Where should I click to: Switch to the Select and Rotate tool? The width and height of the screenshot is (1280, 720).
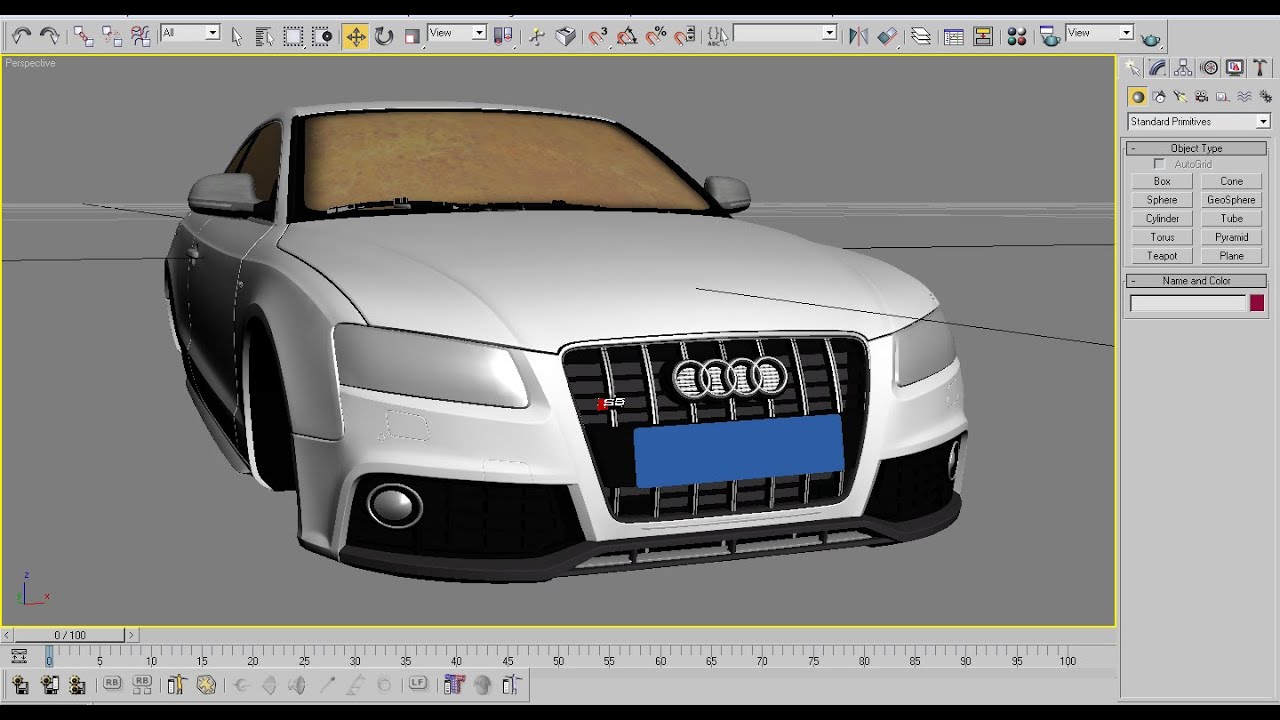tap(384, 36)
